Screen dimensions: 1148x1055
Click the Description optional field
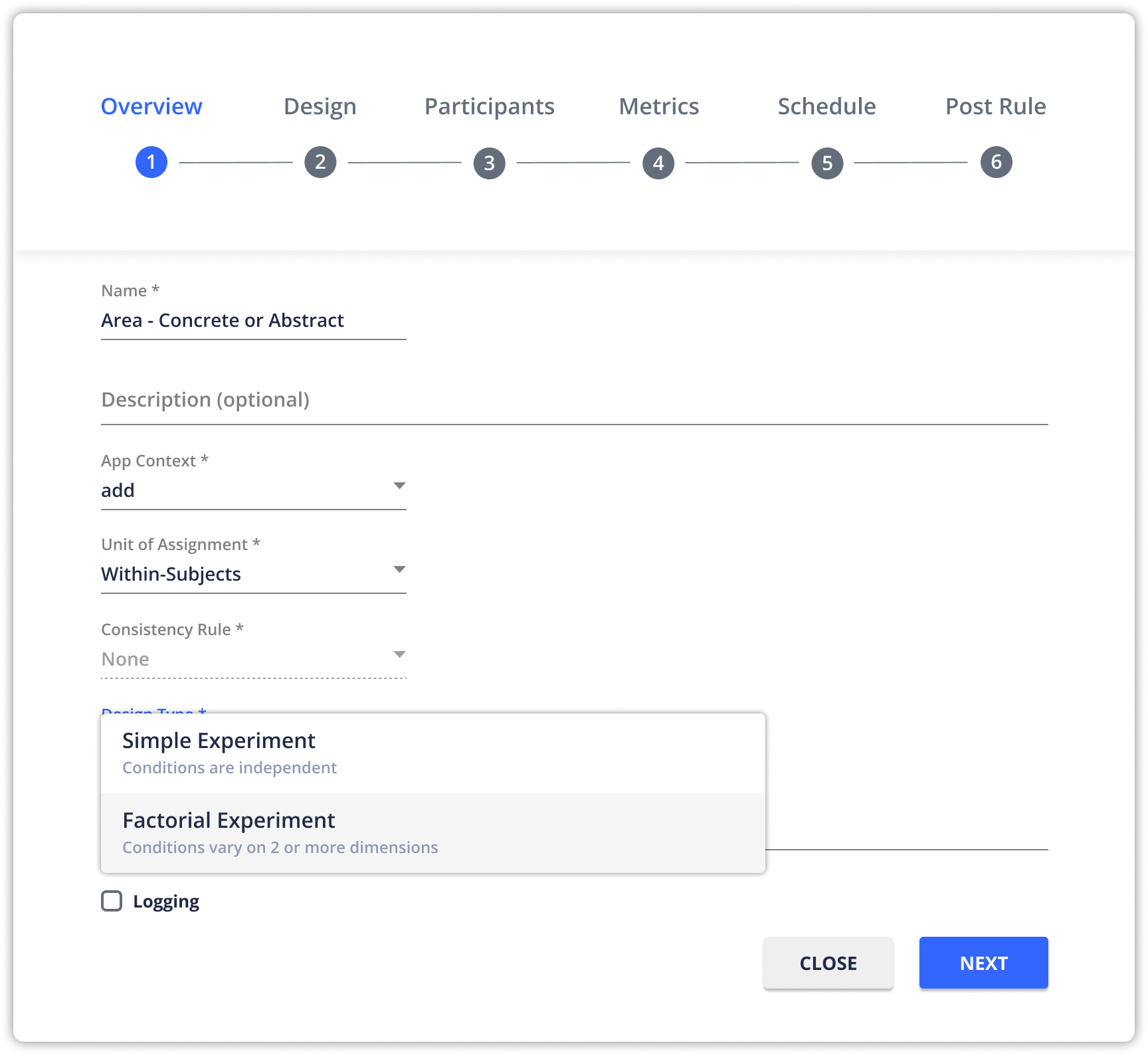(x=399, y=400)
